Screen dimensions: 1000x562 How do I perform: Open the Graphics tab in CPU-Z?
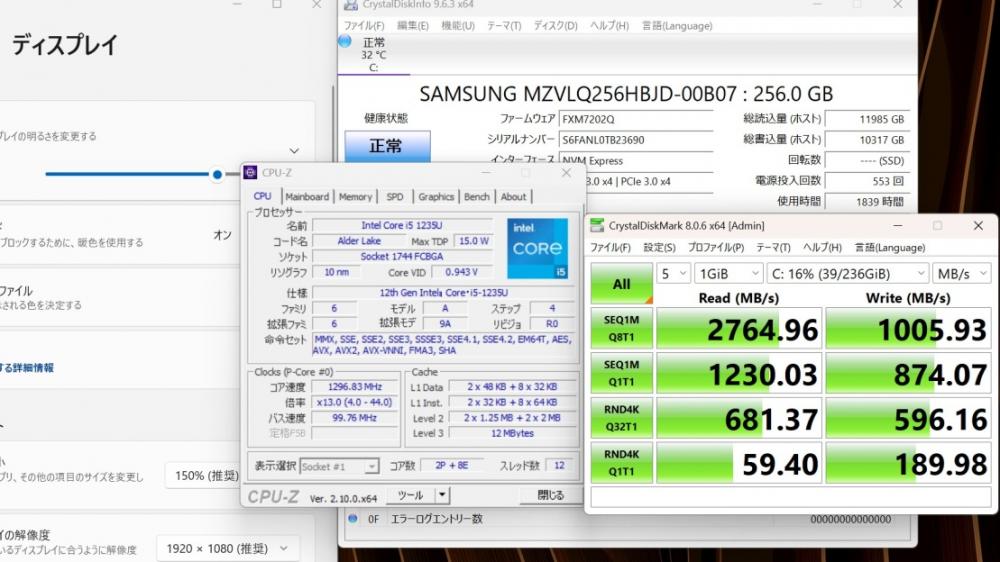pyautogui.click(x=436, y=197)
